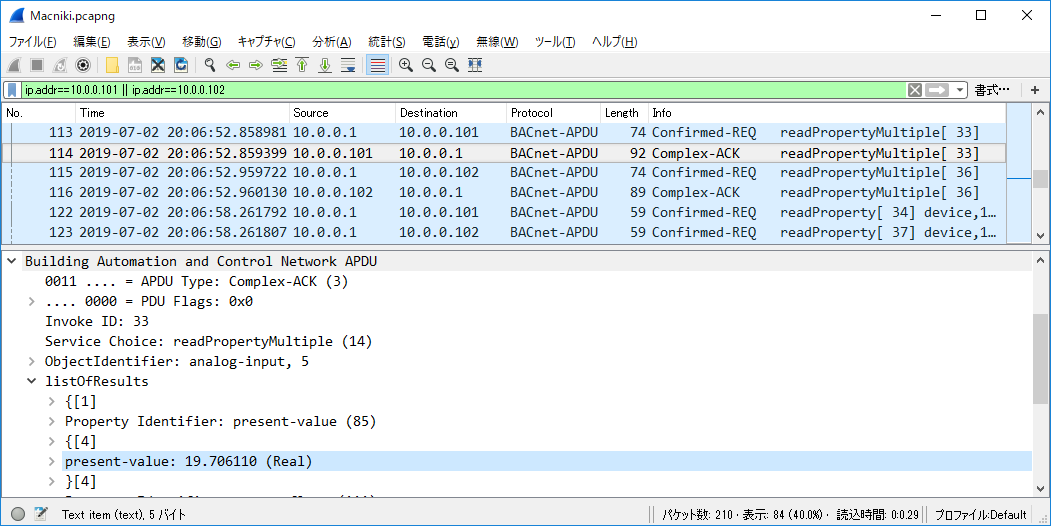Open capture options gear icon
The width and height of the screenshot is (1051, 526).
click(x=83, y=65)
